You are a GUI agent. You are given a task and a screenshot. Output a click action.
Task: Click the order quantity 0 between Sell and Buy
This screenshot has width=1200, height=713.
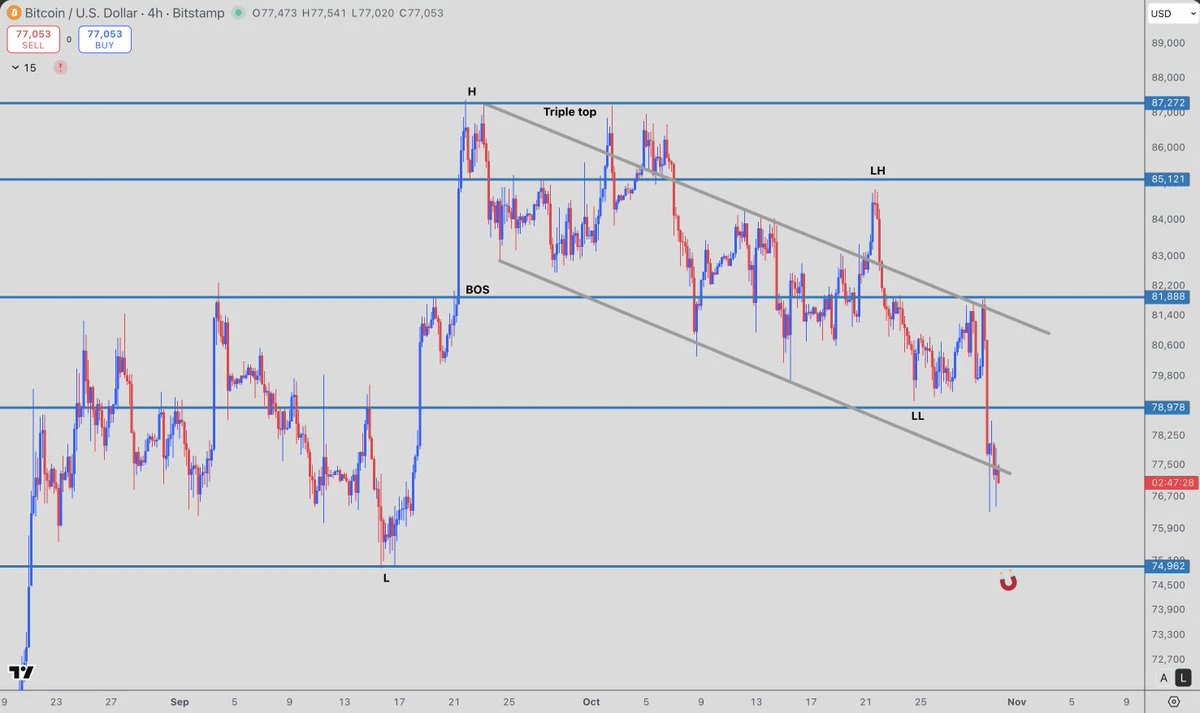coord(69,40)
